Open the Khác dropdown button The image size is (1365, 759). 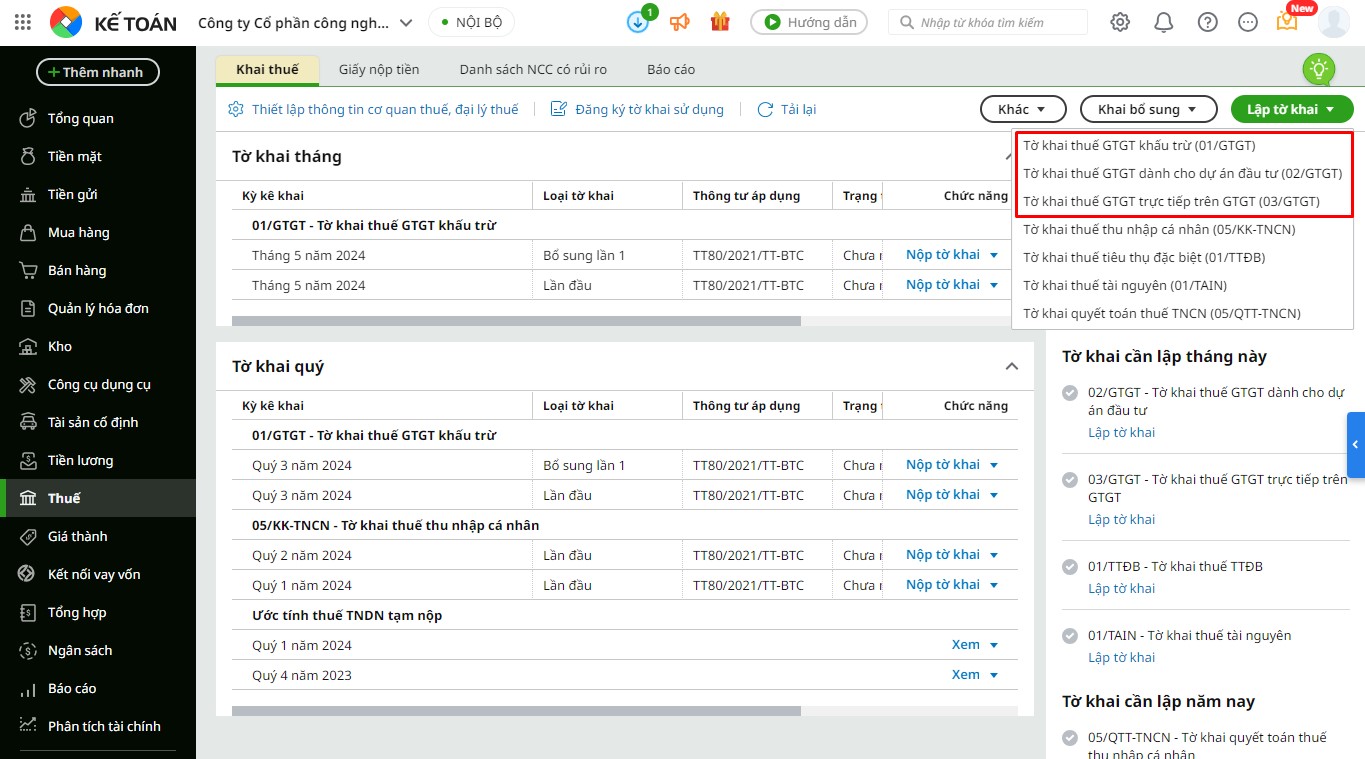[1023, 109]
